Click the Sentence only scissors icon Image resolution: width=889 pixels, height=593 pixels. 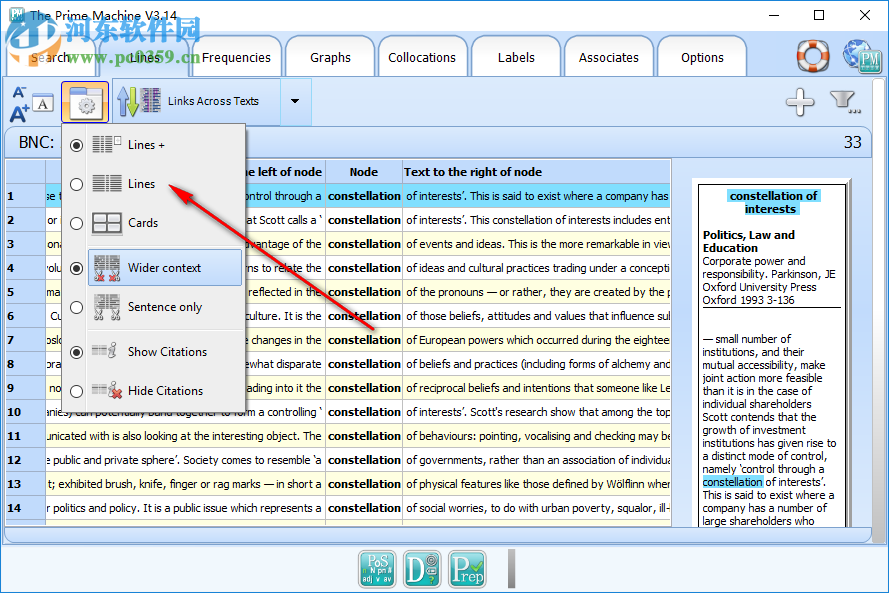point(107,307)
